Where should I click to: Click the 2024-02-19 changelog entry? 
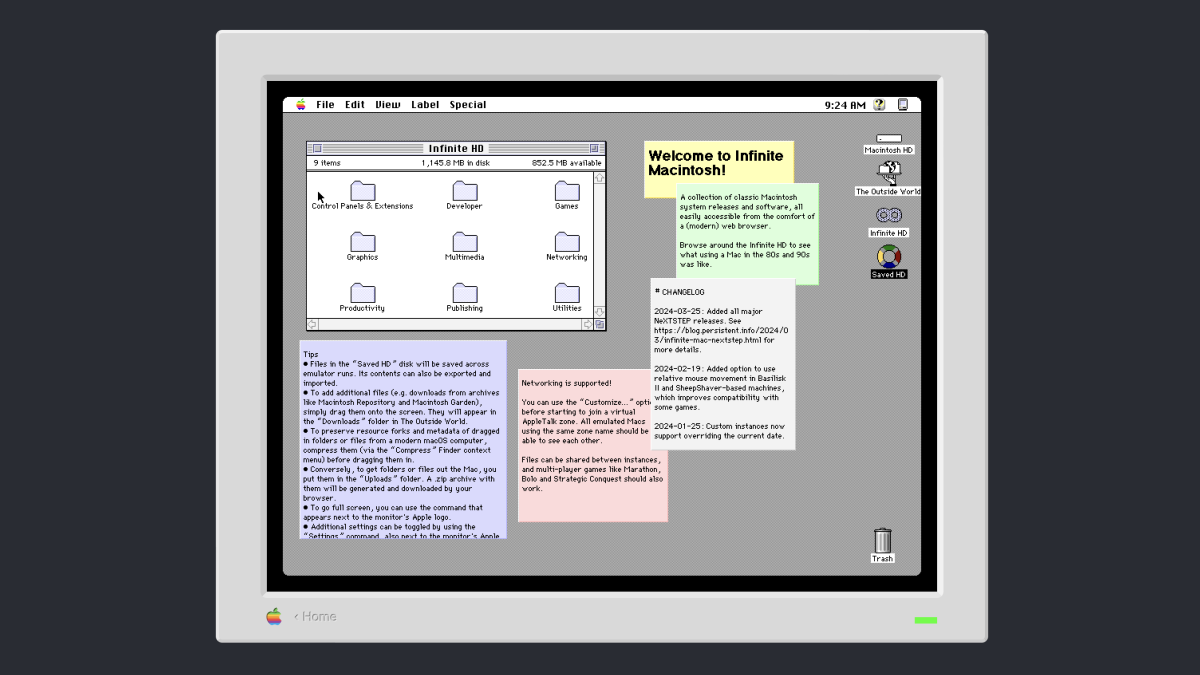tap(718, 388)
